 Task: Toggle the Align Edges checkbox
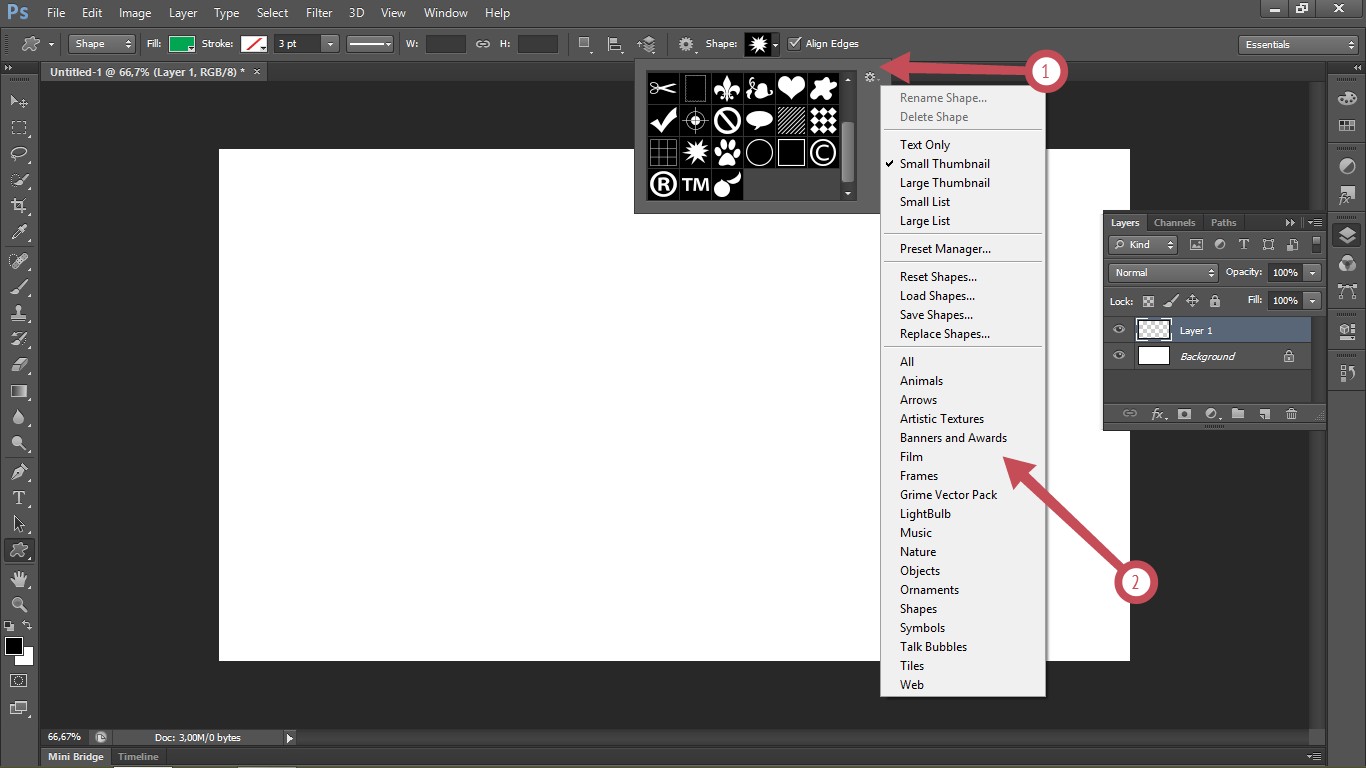(x=795, y=44)
